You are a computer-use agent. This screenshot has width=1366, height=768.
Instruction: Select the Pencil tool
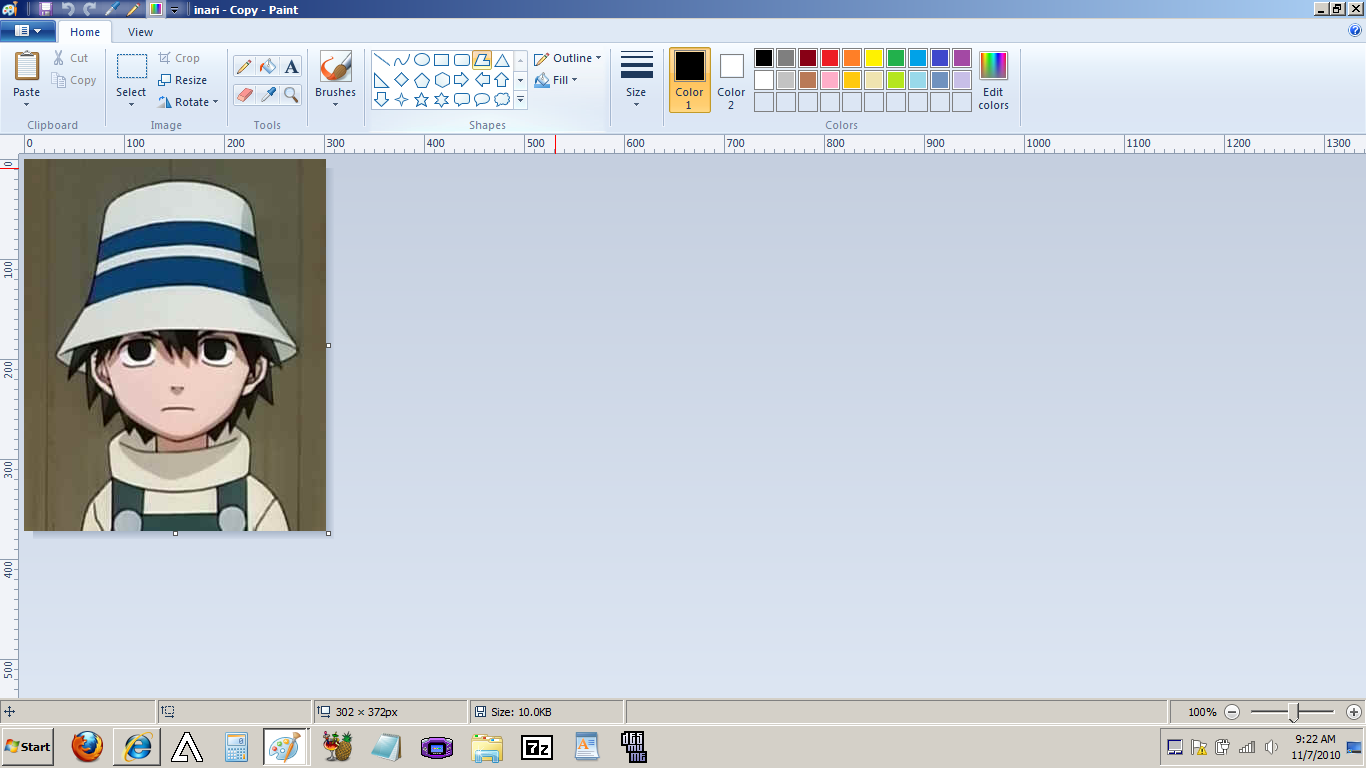click(x=244, y=67)
